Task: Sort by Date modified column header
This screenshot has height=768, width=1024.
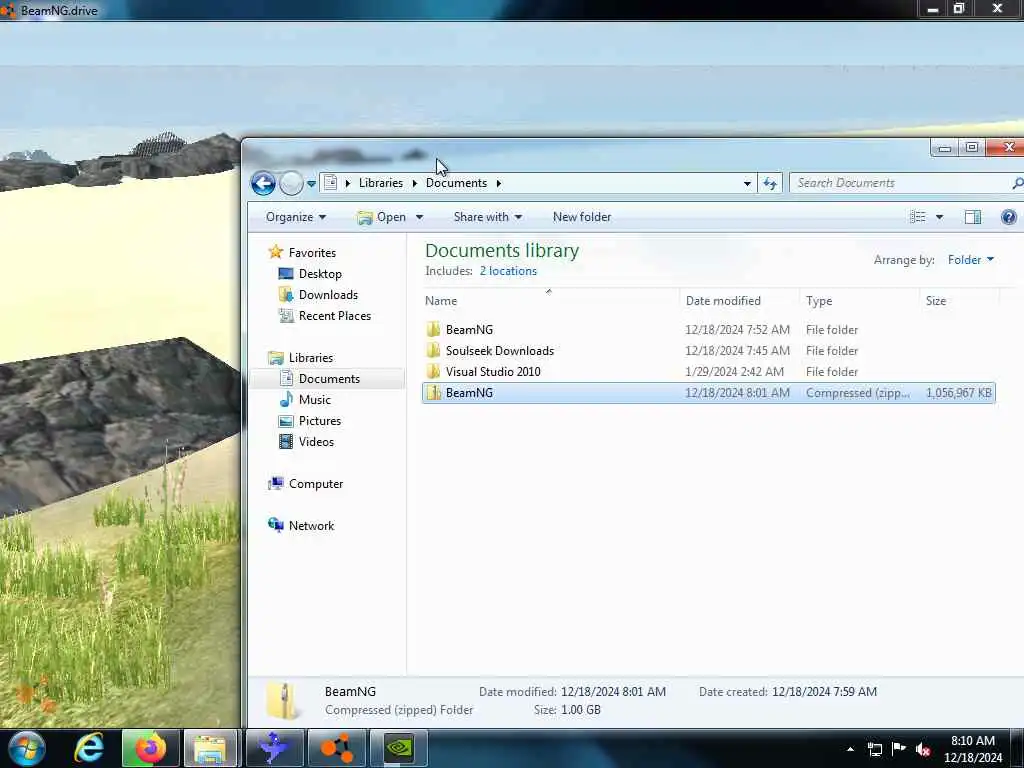Action: pyautogui.click(x=739, y=300)
